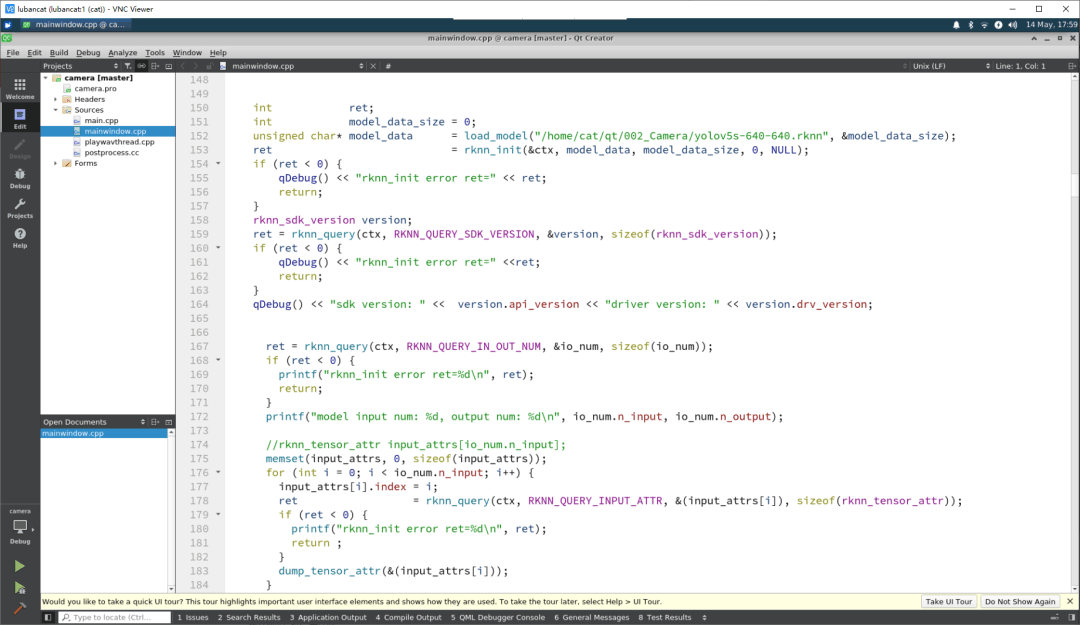
Task: Fold the code block at line 154
Action: pos(218,163)
